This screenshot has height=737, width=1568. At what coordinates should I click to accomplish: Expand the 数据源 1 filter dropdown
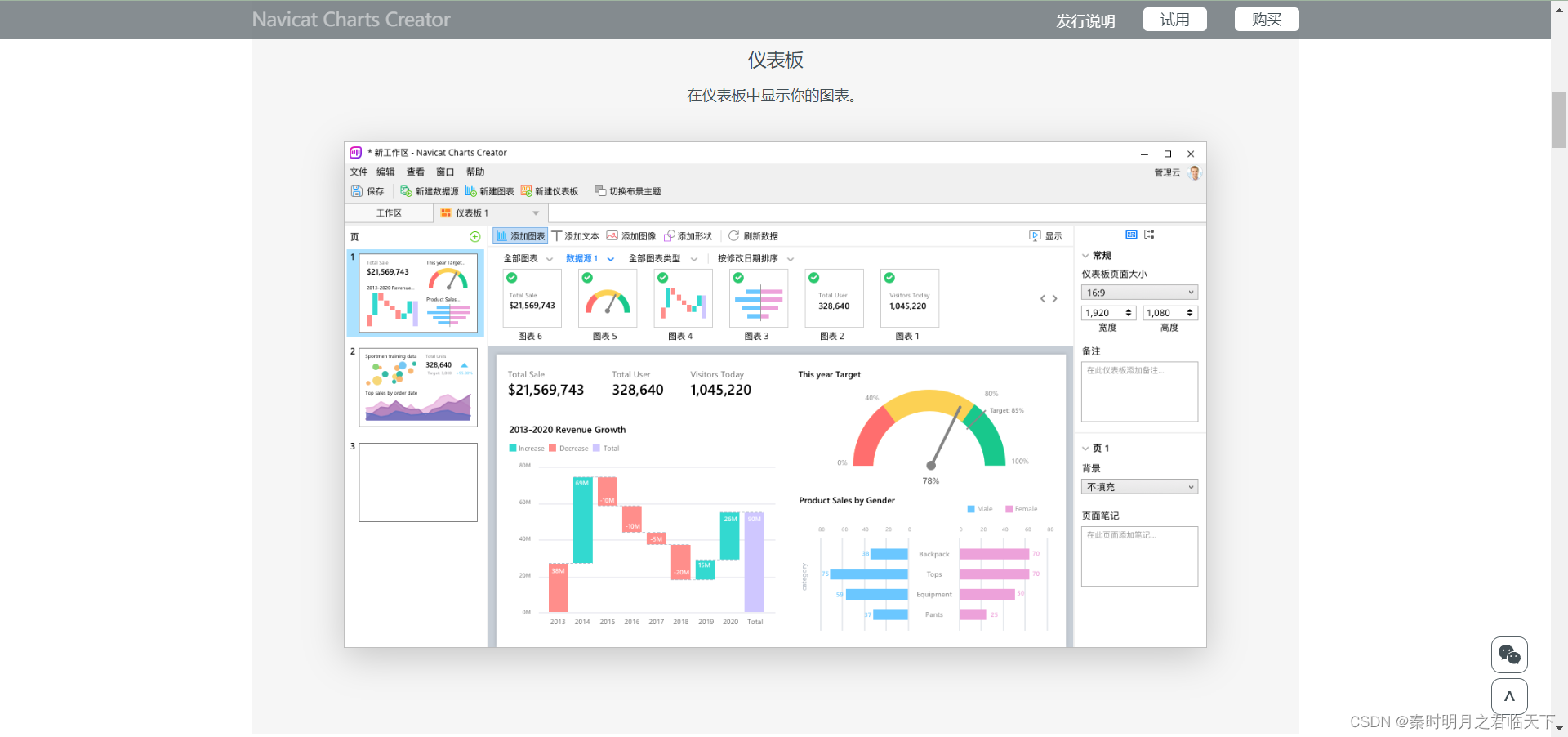click(590, 259)
